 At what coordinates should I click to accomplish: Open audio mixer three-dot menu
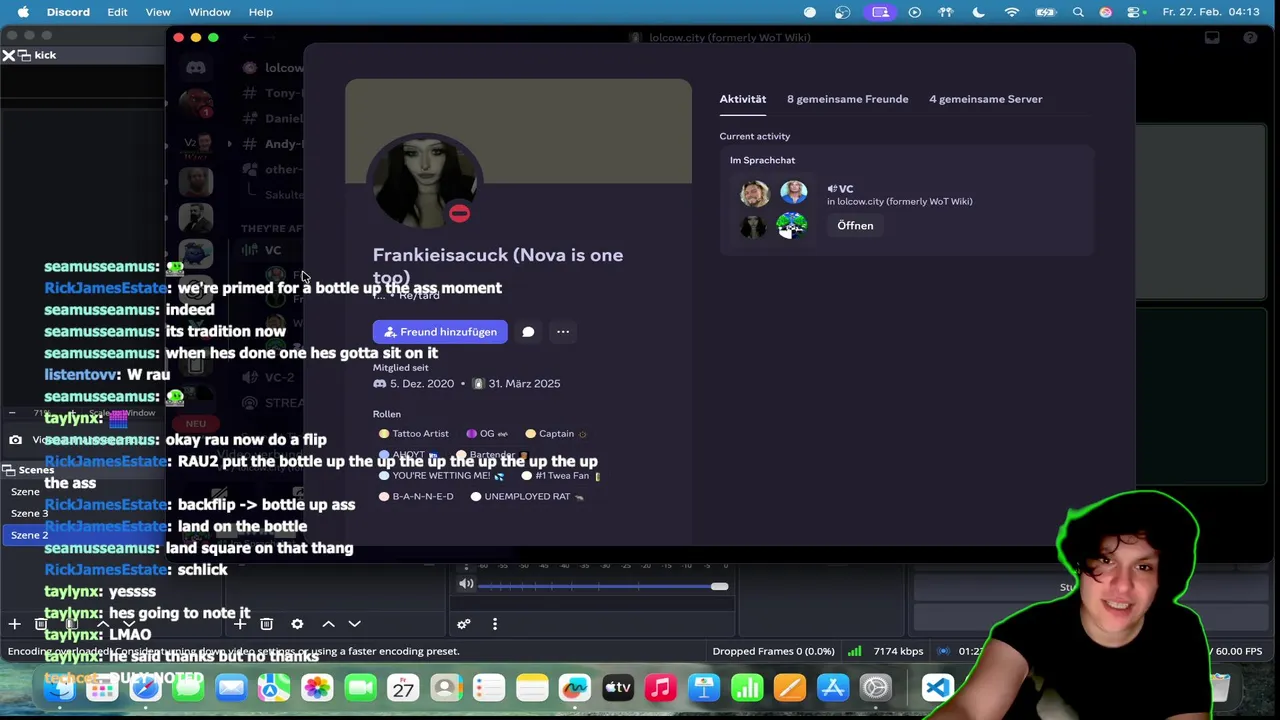[x=494, y=624]
